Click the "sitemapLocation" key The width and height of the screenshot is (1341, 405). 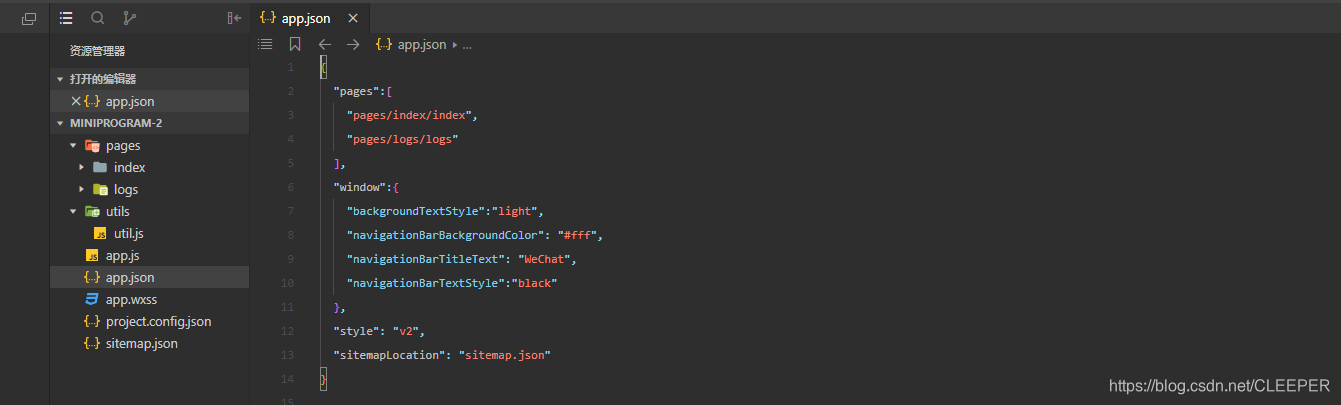click(x=390, y=355)
